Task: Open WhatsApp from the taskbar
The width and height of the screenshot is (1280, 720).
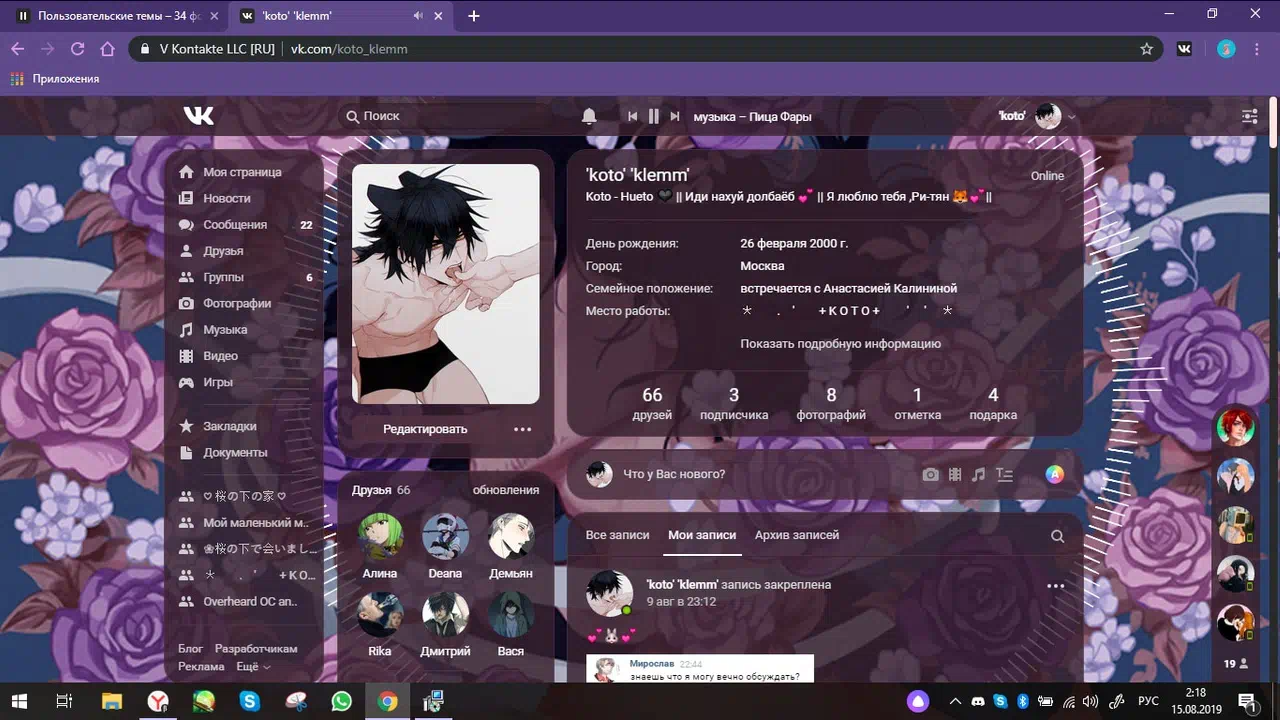Action: (x=342, y=701)
